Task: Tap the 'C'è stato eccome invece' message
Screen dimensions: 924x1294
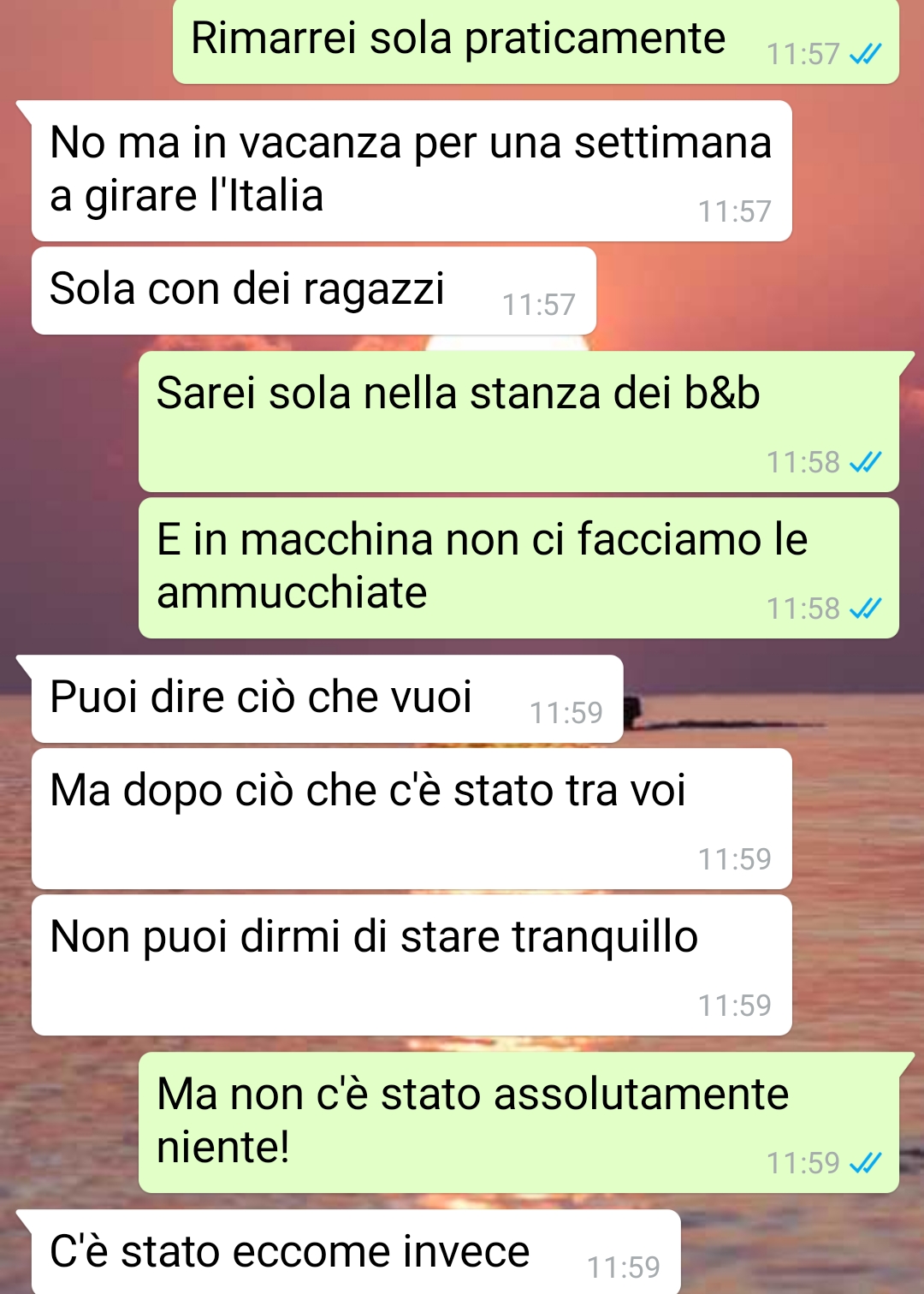Action: (x=356, y=1251)
